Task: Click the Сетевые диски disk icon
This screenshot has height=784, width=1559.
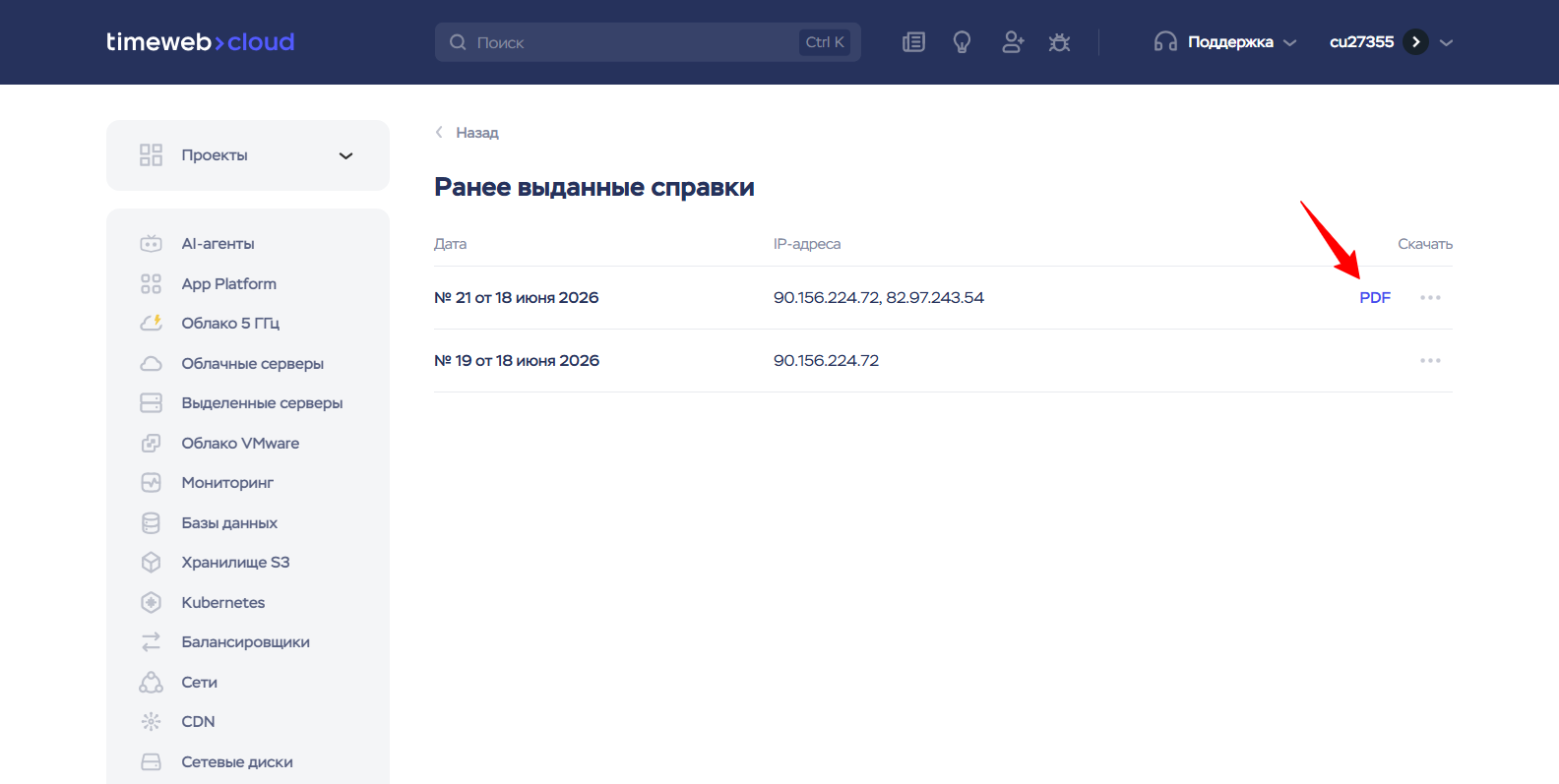Action: click(151, 761)
